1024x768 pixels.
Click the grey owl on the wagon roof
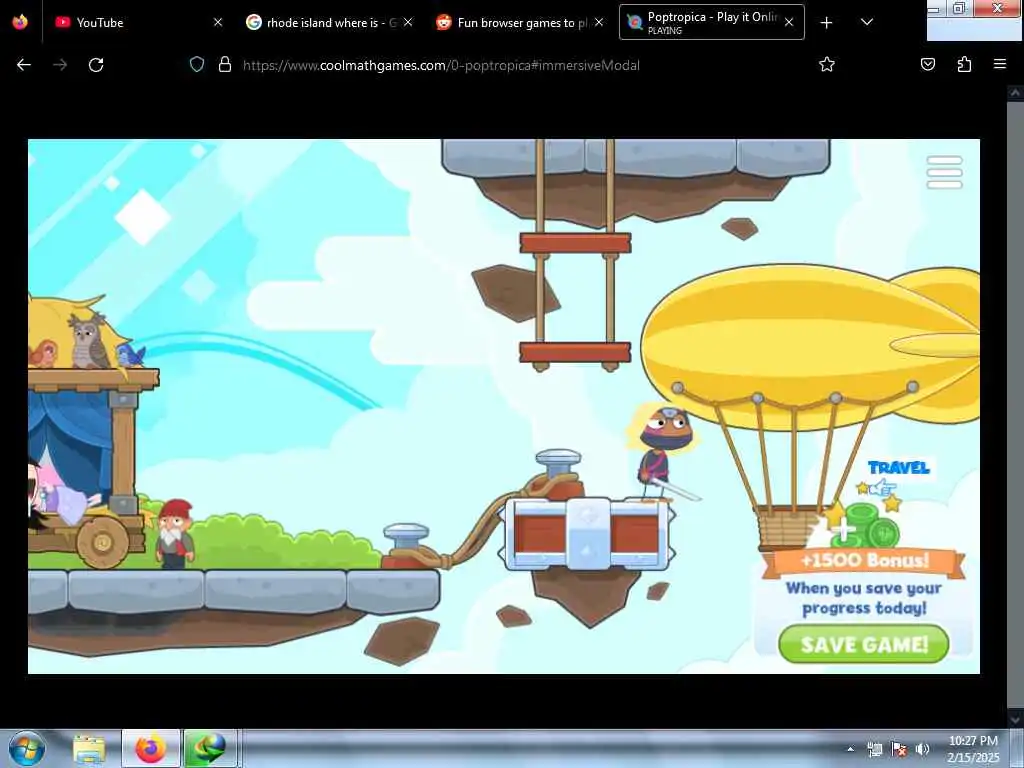point(88,341)
